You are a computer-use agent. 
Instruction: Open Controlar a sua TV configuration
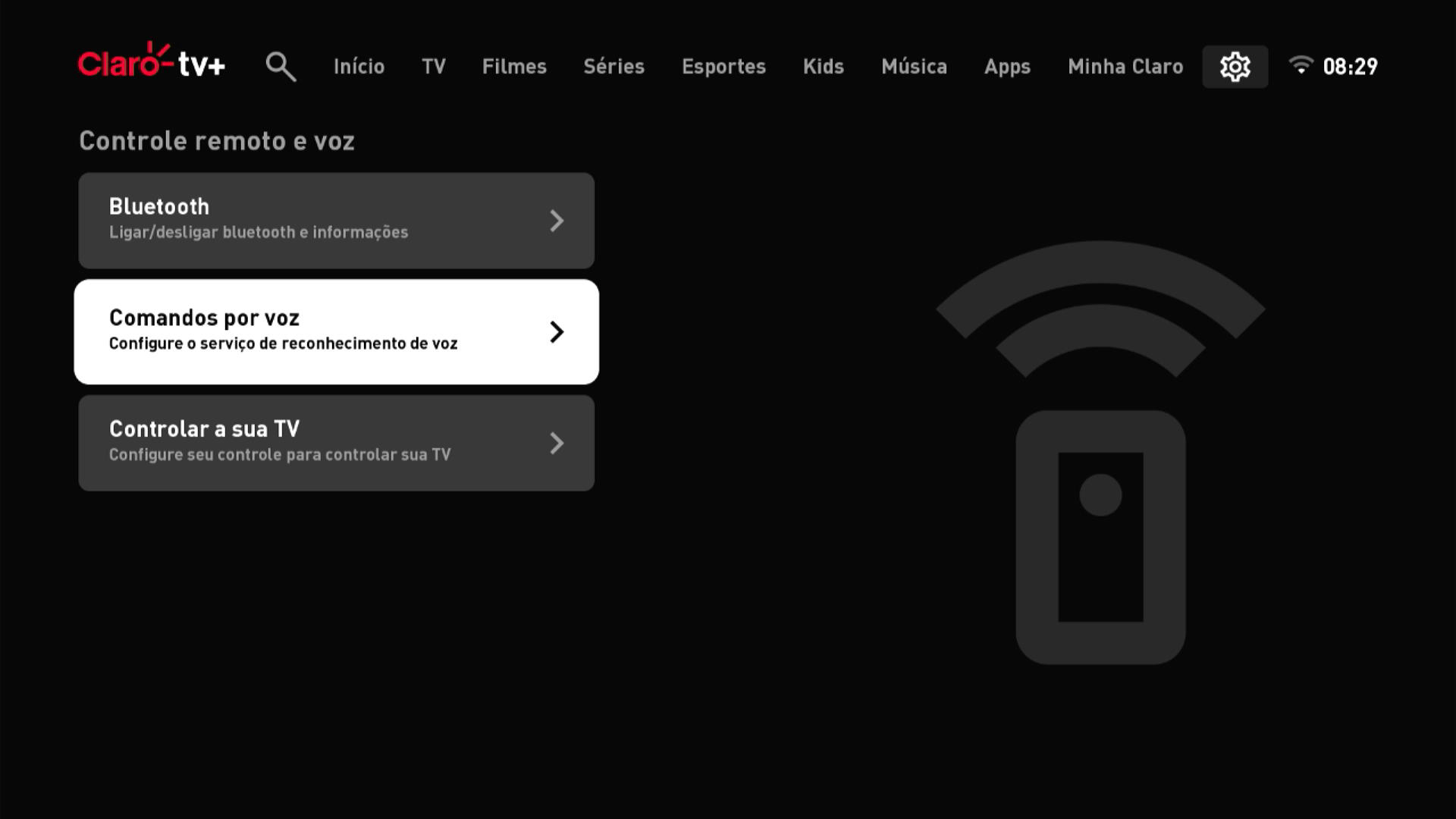[336, 443]
